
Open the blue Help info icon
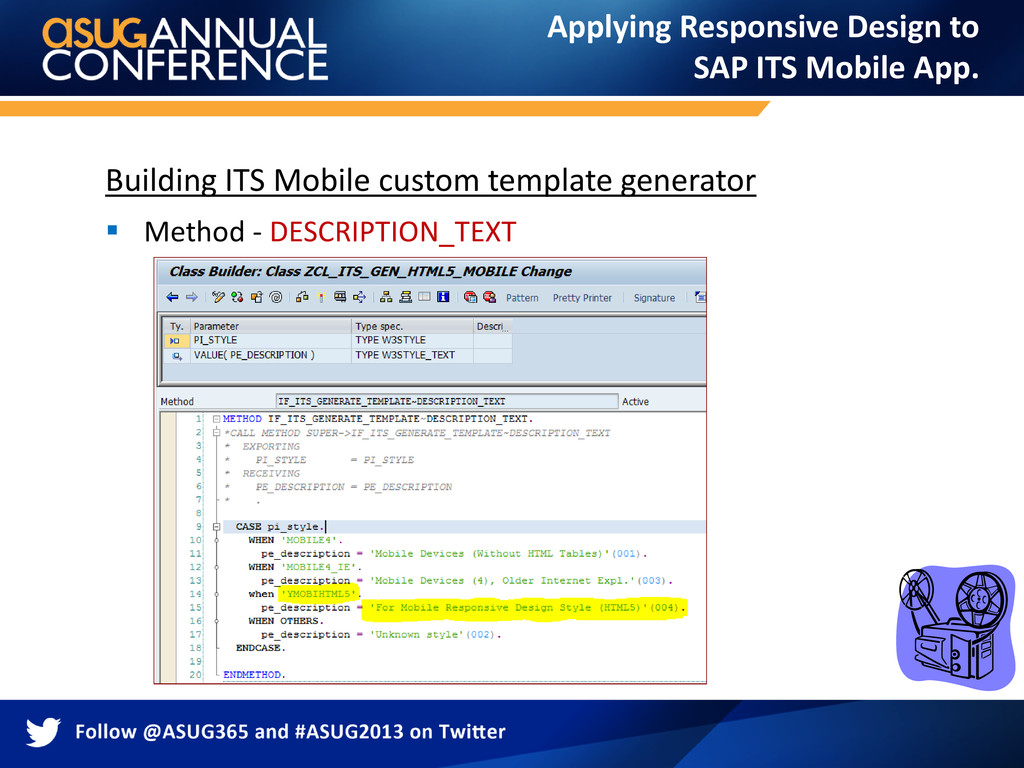coord(443,297)
